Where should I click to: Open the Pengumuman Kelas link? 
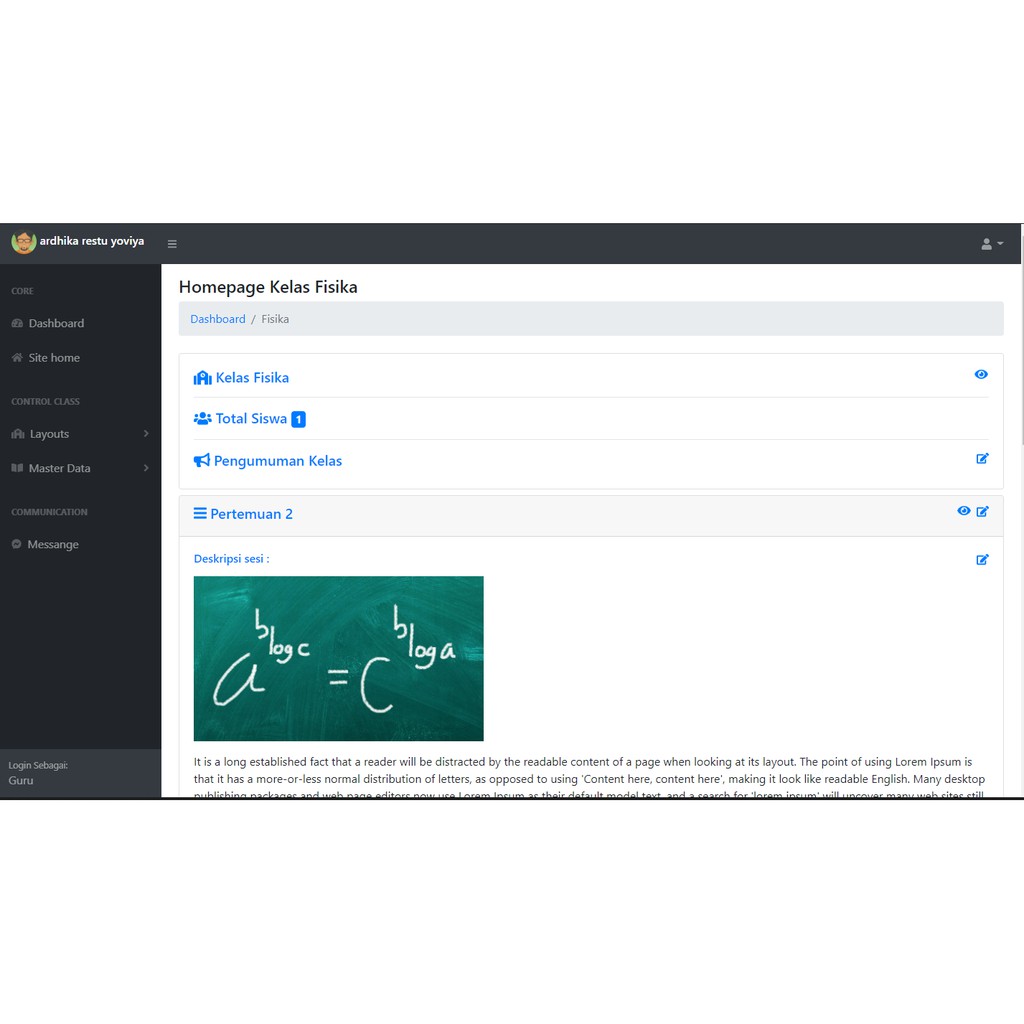point(278,461)
